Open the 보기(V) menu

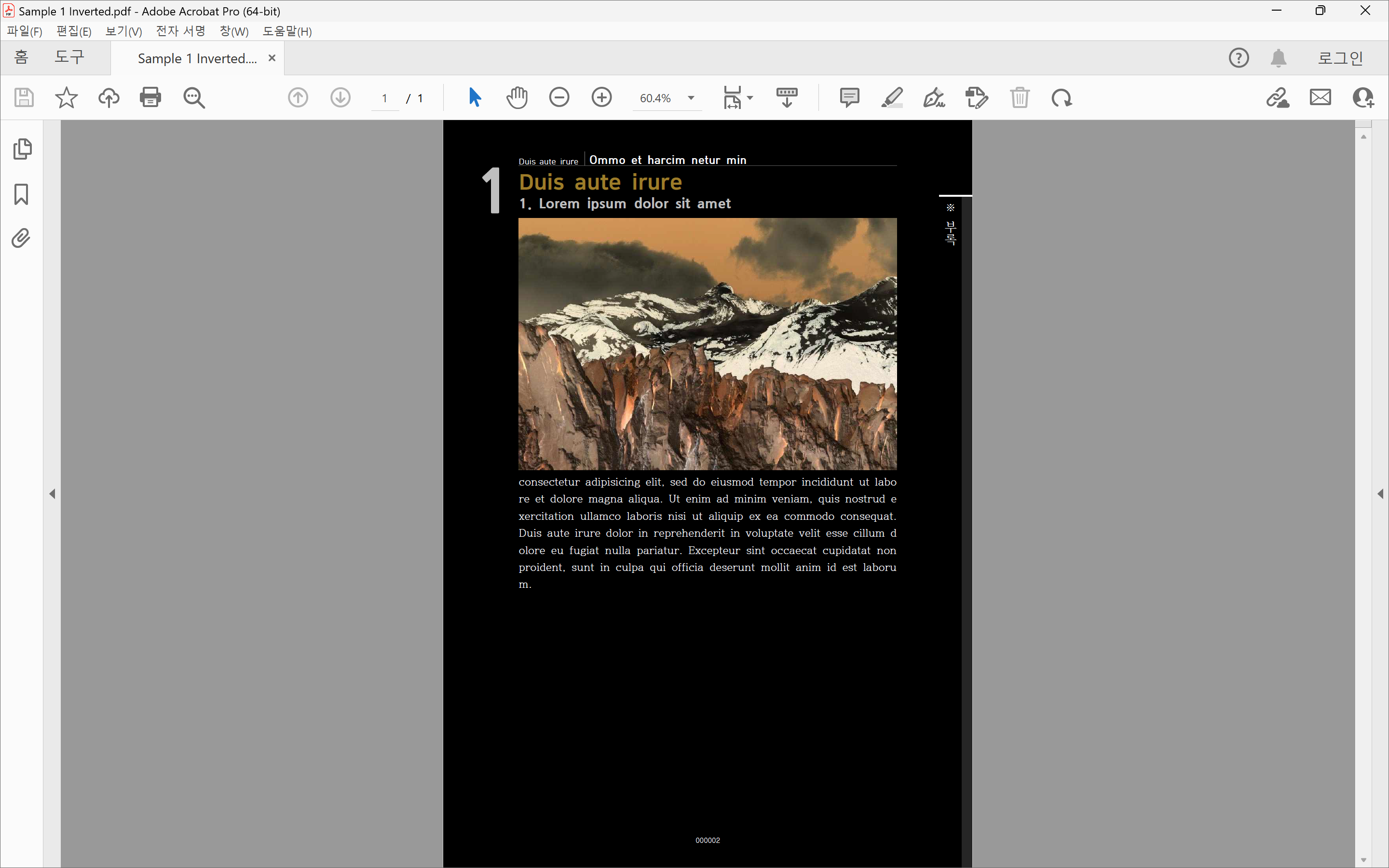[123, 31]
